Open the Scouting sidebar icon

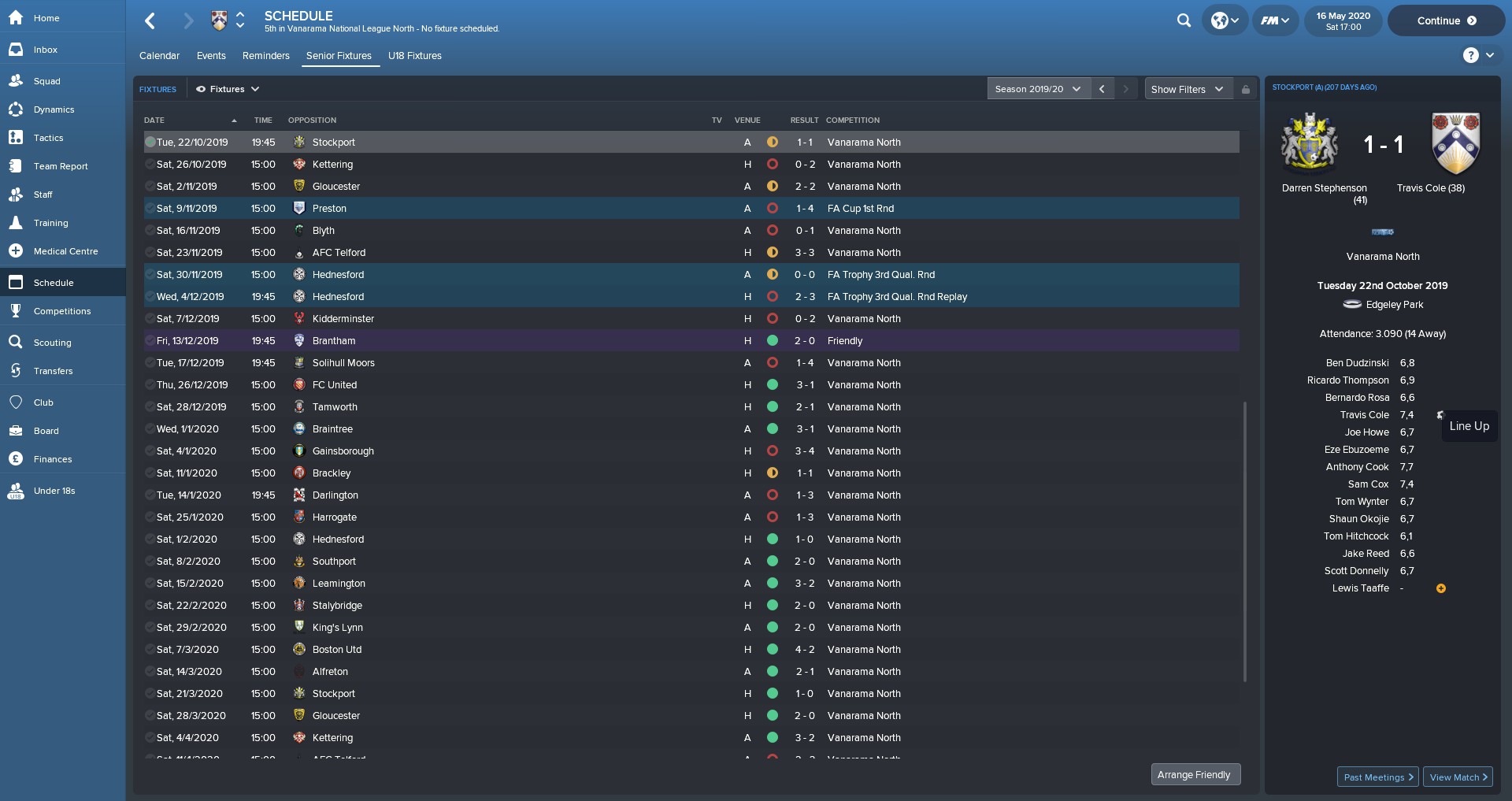tap(16, 343)
